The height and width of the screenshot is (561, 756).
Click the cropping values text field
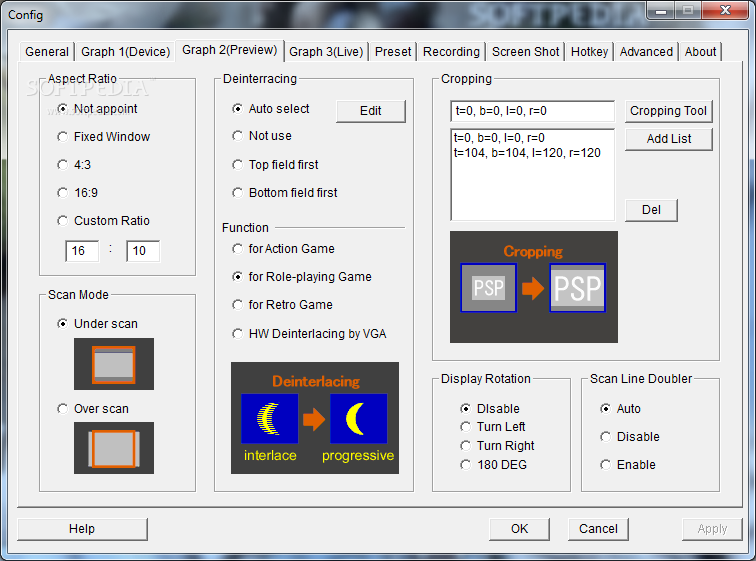(x=532, y=111)
